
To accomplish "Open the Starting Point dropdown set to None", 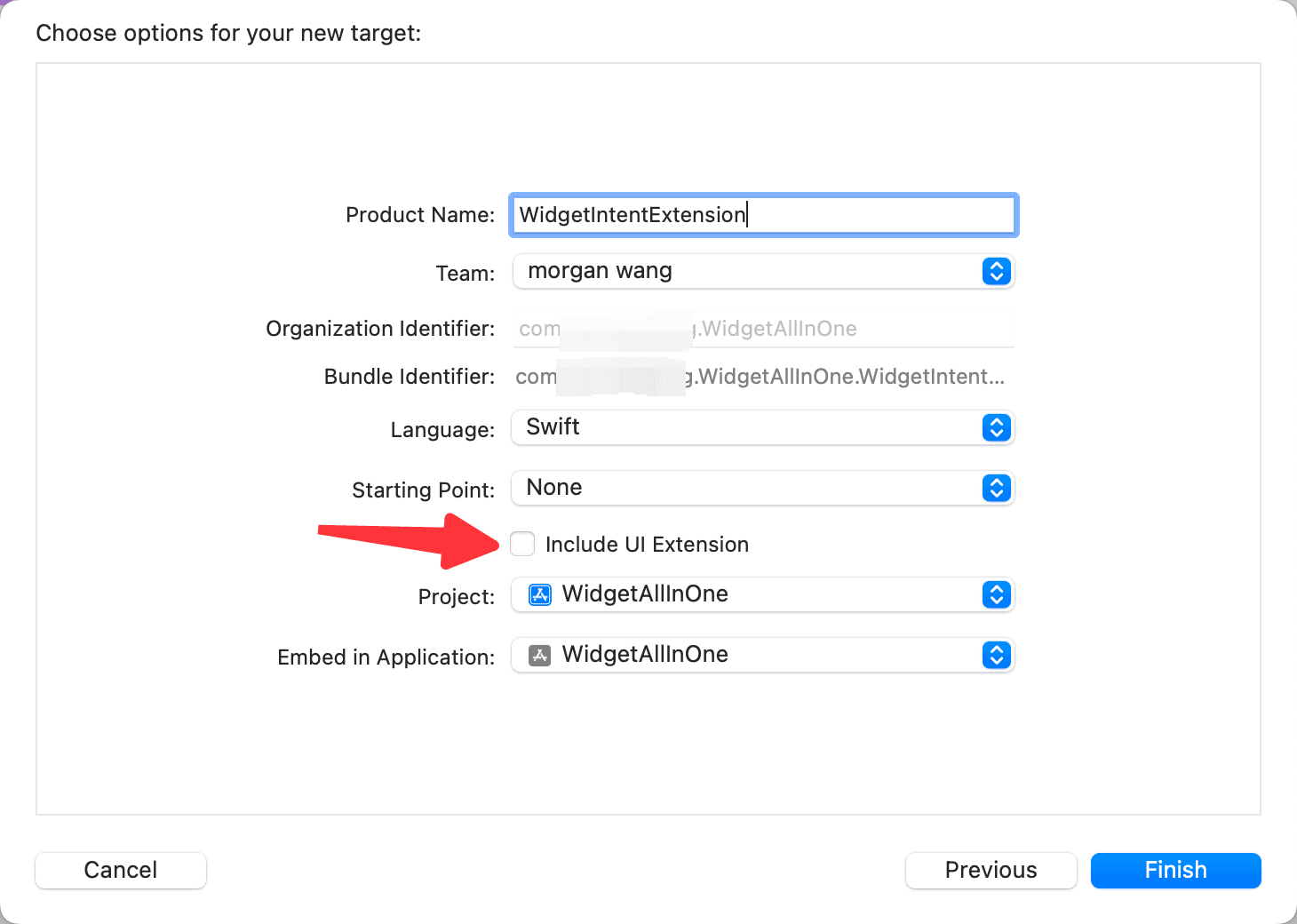I will point(763,488).
